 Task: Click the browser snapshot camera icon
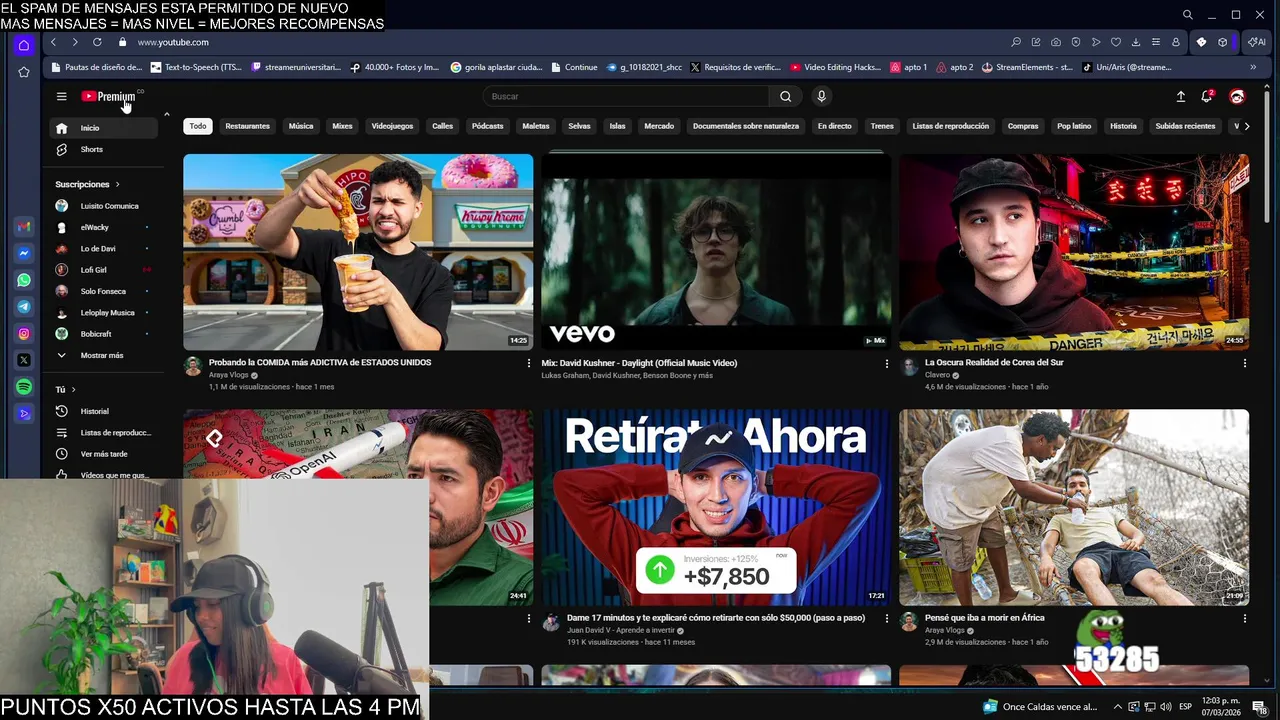1056,42
